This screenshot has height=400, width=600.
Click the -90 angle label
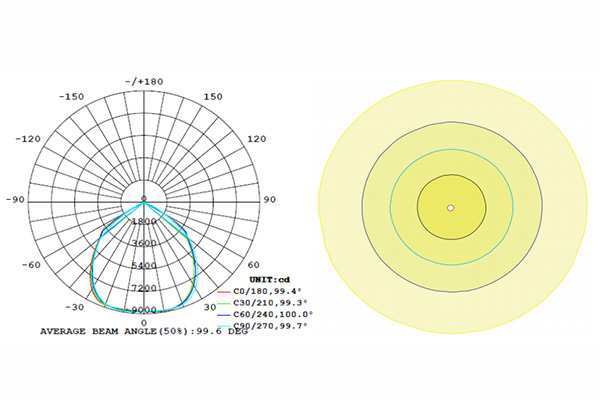point(16,200)
